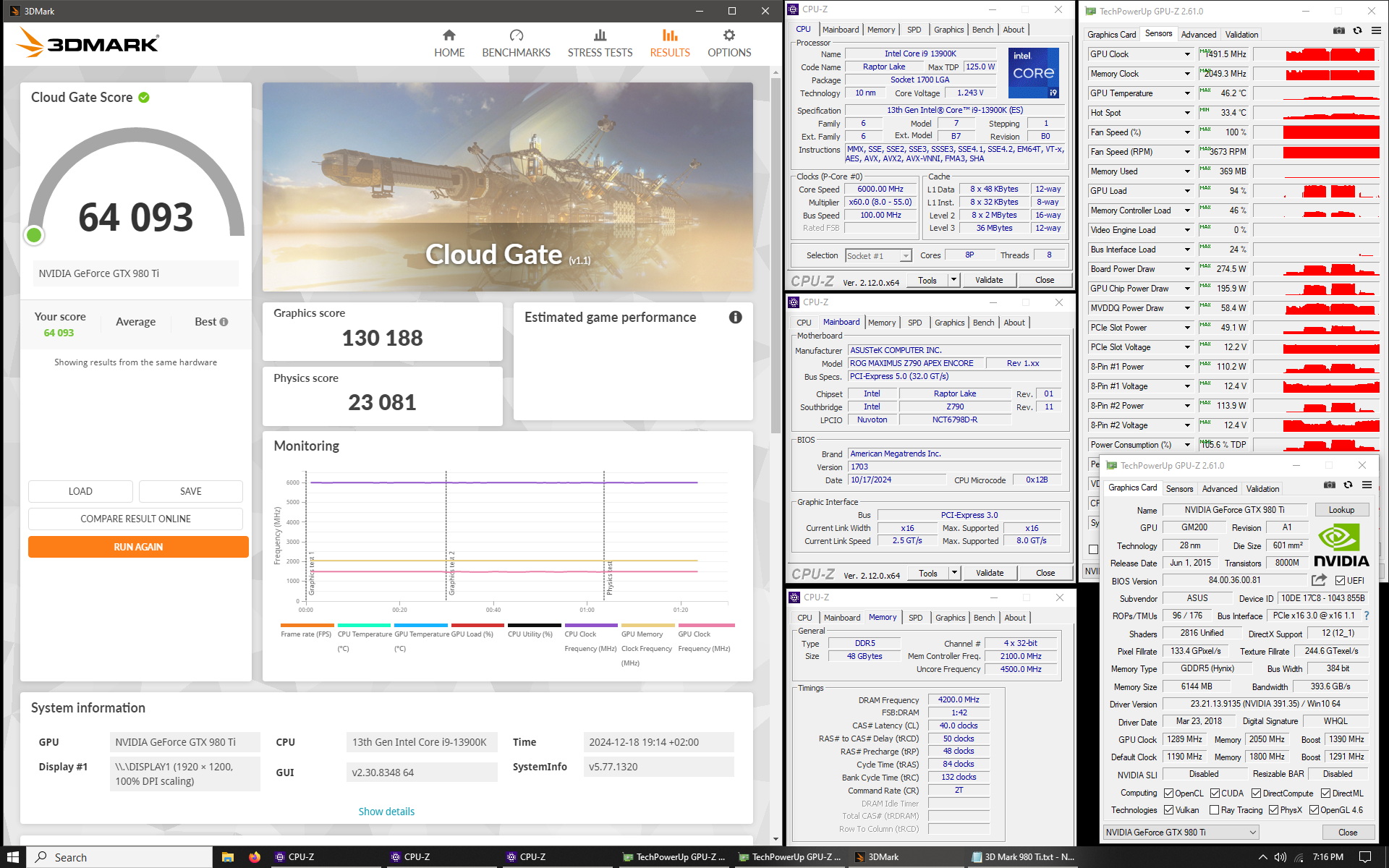Open the NVIDIA GeForce GTX 980 Ti GPU selector

[x=1181, y=833]
